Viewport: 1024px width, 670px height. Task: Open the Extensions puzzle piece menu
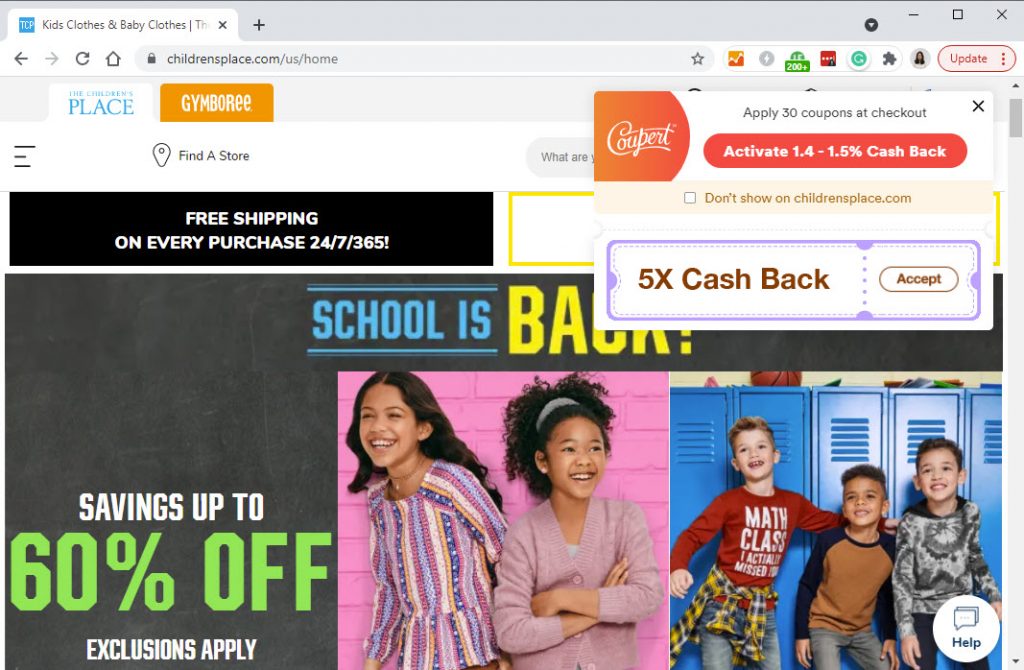[x=889, y=59]
